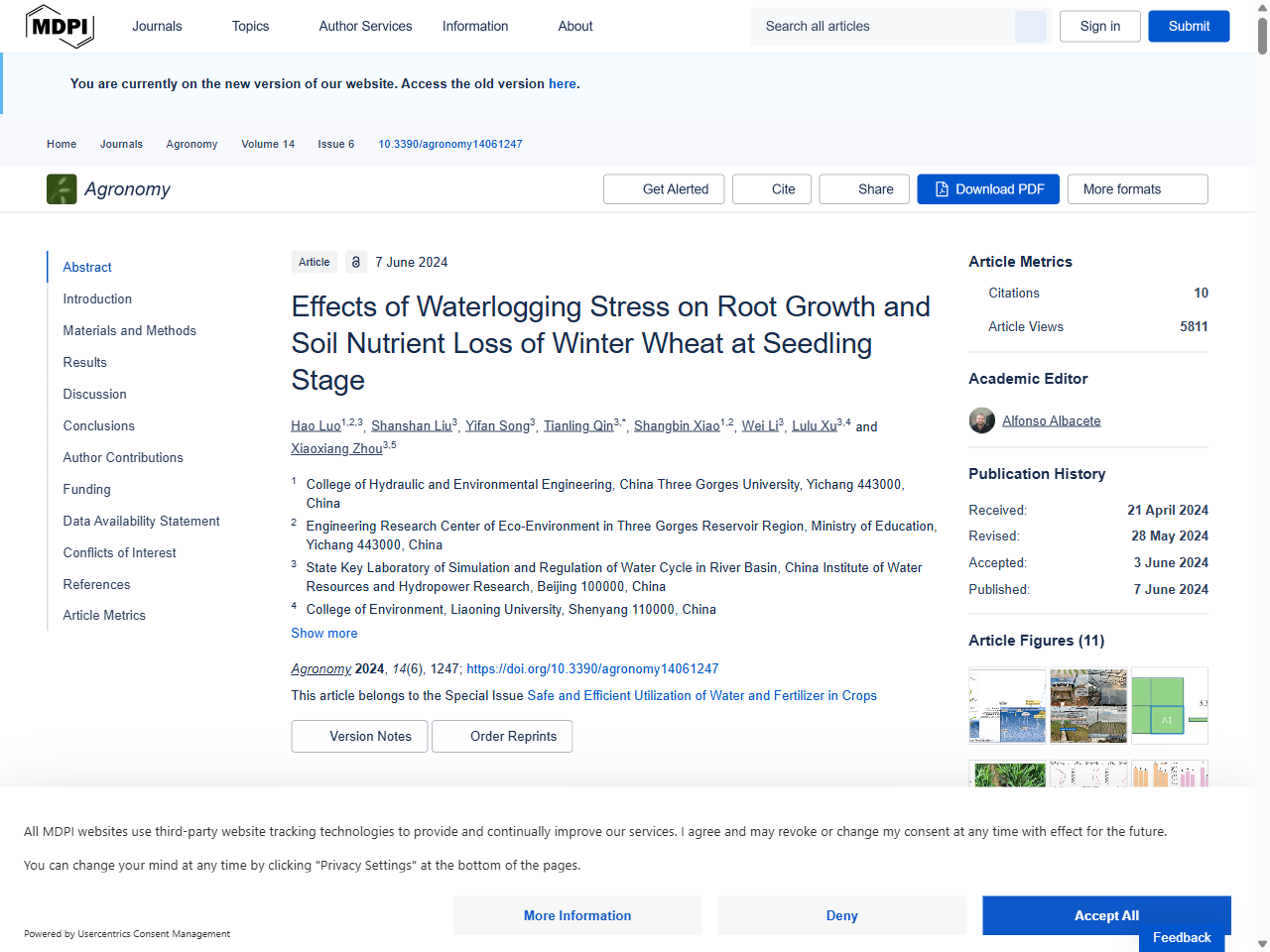The width and height of the screenshot is (1270, 952).
Task: Open author Yifan Song's profile
Action: (x=497, y=425)
